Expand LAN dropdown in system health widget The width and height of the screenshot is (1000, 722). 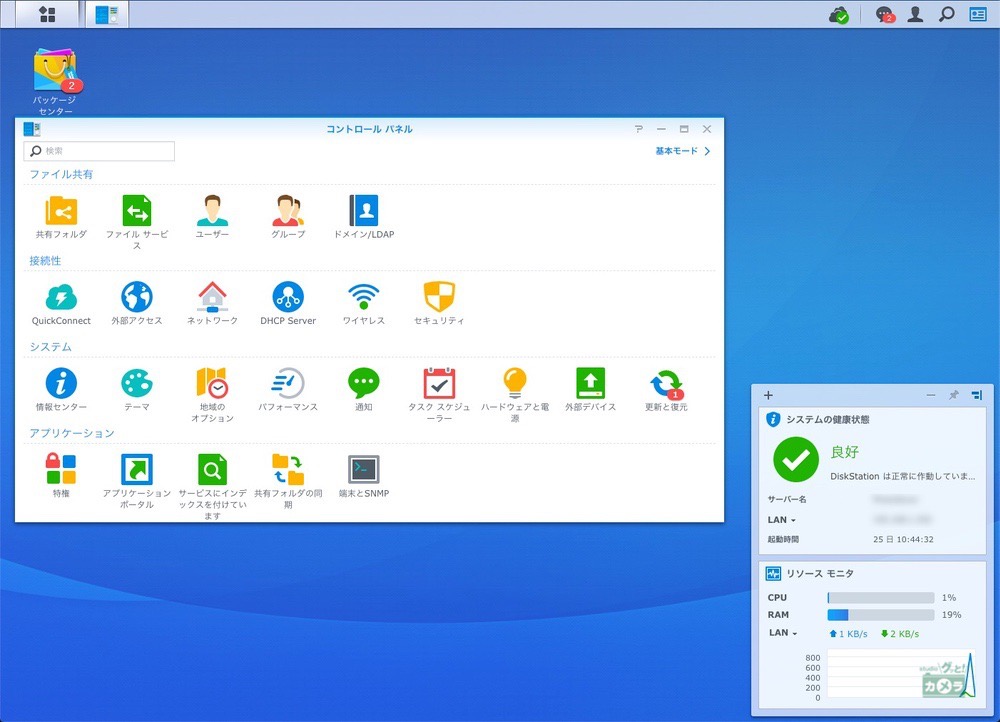pos(782,520)
